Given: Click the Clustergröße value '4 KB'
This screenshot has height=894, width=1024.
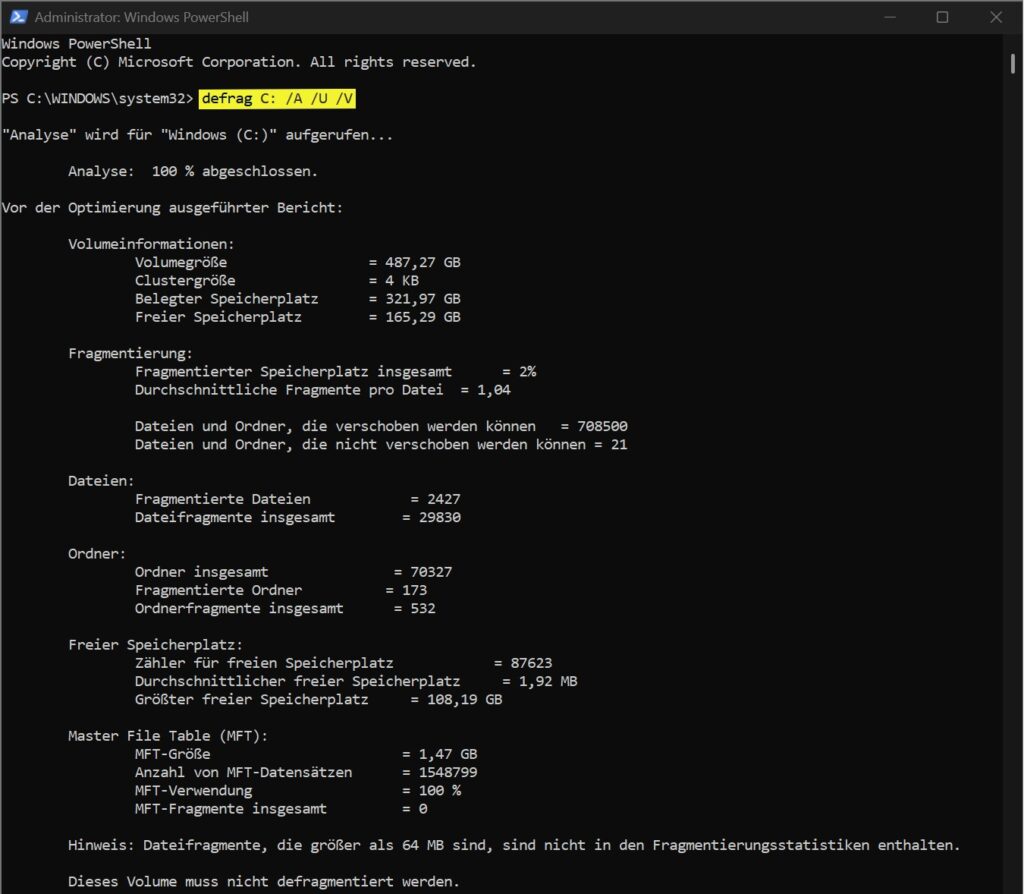Looking at the screenshot, I should (402, 281).
